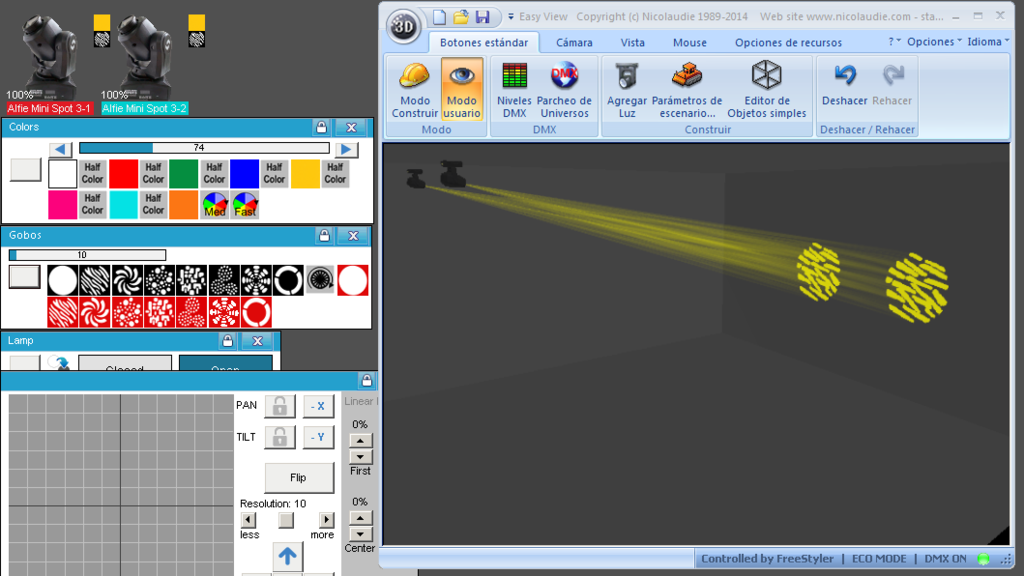Open Niveles DMX panel

coord(514,89)
